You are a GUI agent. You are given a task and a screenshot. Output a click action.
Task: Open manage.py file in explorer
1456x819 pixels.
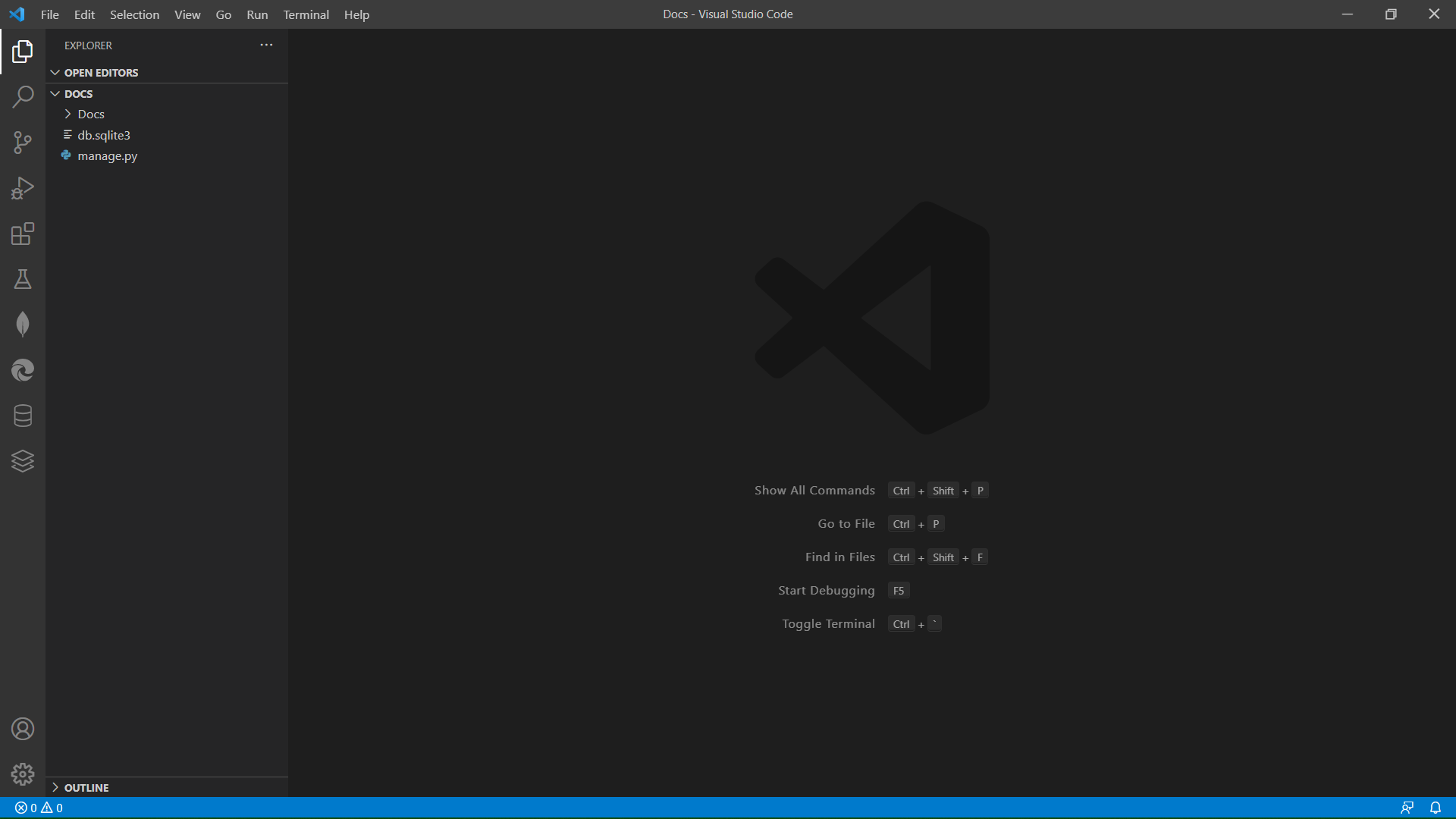click(x=107, y=155)
